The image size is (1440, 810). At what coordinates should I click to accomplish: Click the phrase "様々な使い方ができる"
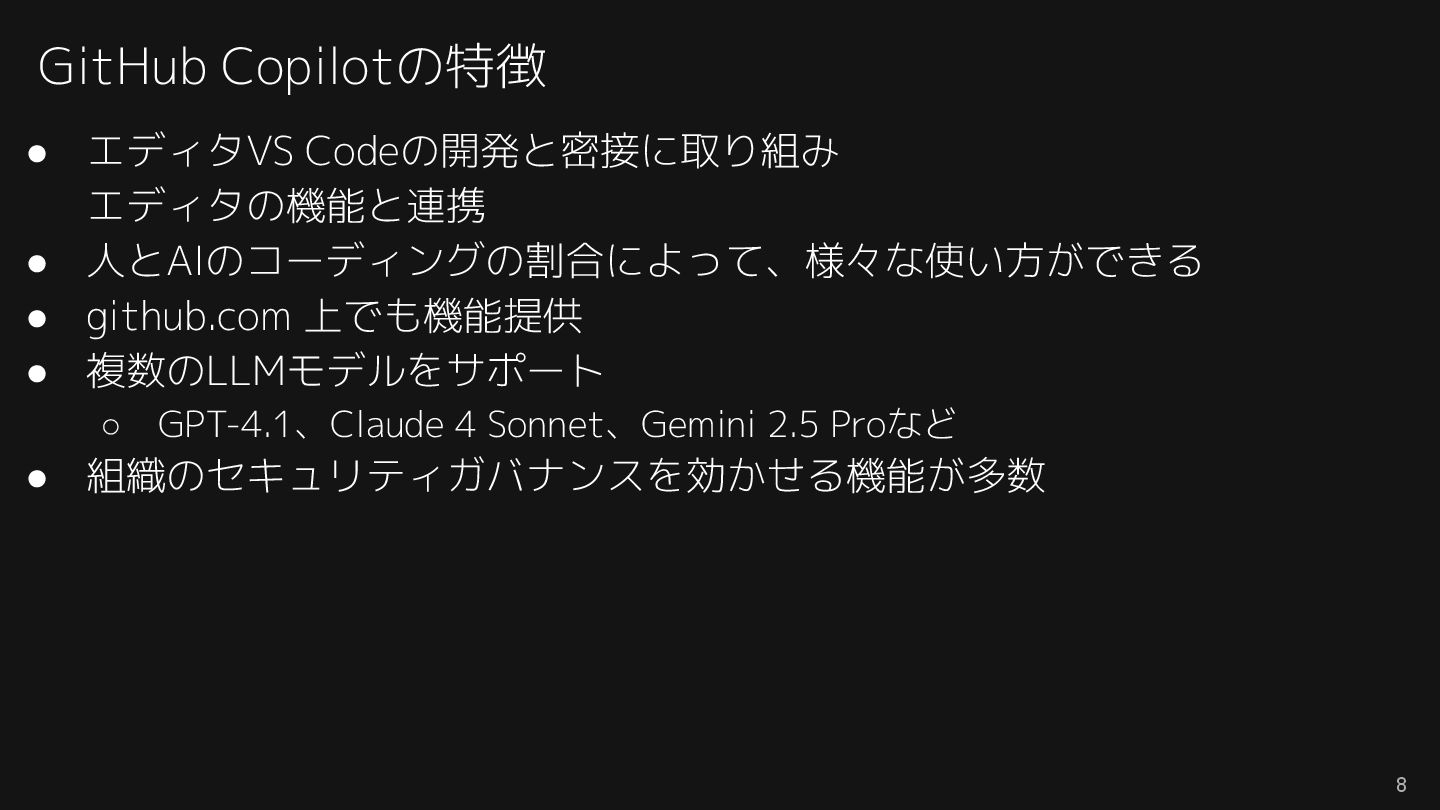(x=1004, y=260)
